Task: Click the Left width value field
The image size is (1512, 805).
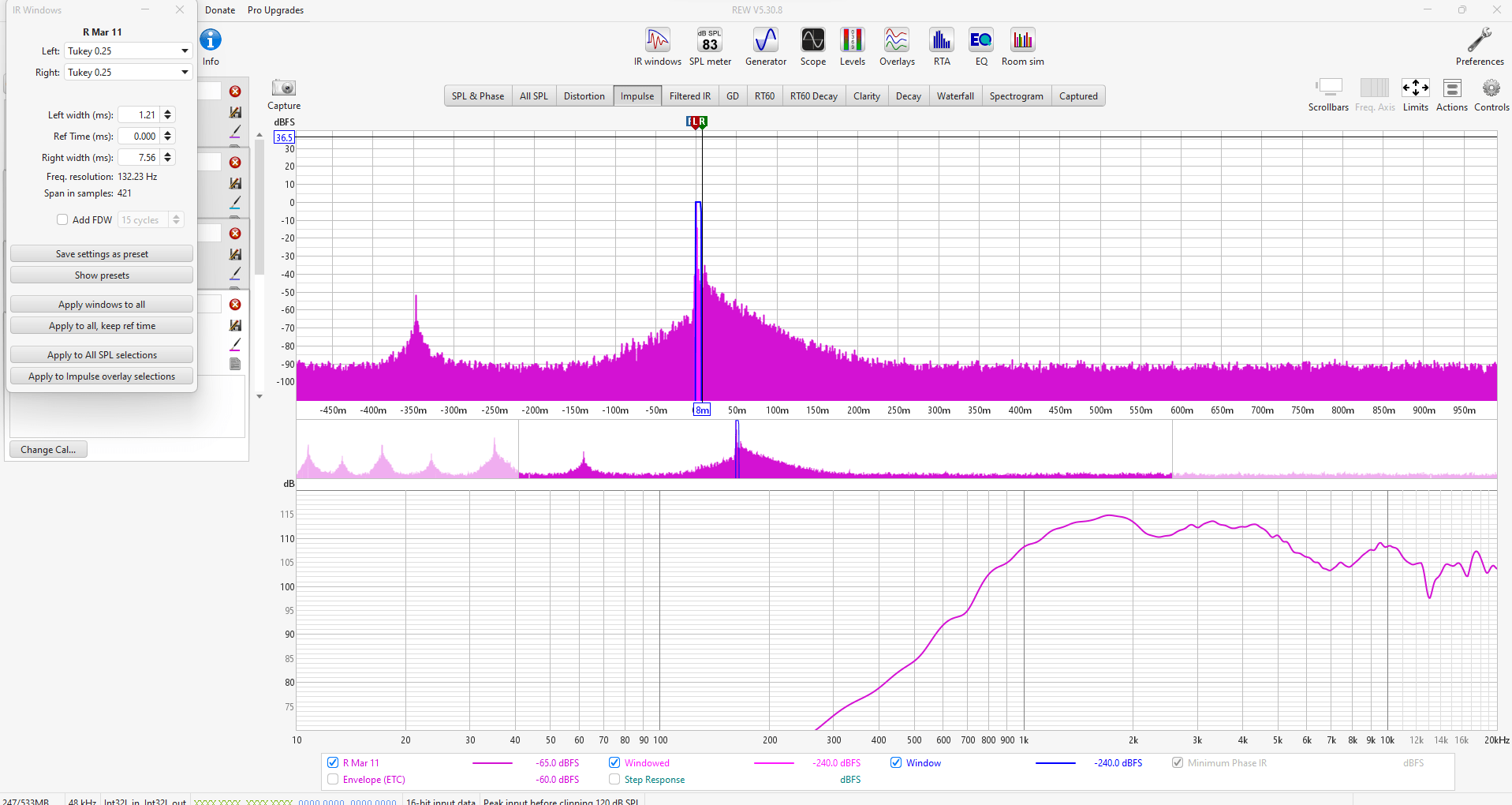Action: click(x=140, y=115)
